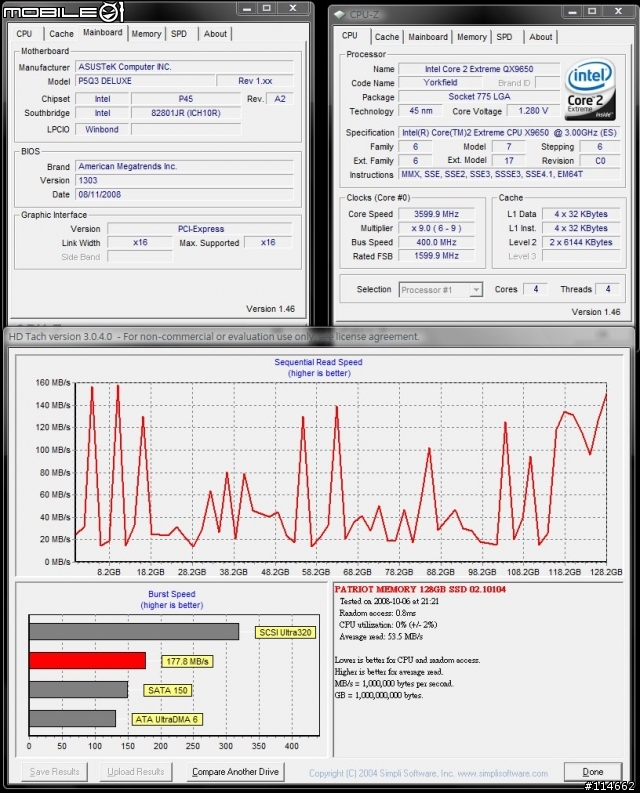This screenshot has height=794, width=640.
Task: Open About tab in left CPU-Z window
Action: (x=215, y=34)
